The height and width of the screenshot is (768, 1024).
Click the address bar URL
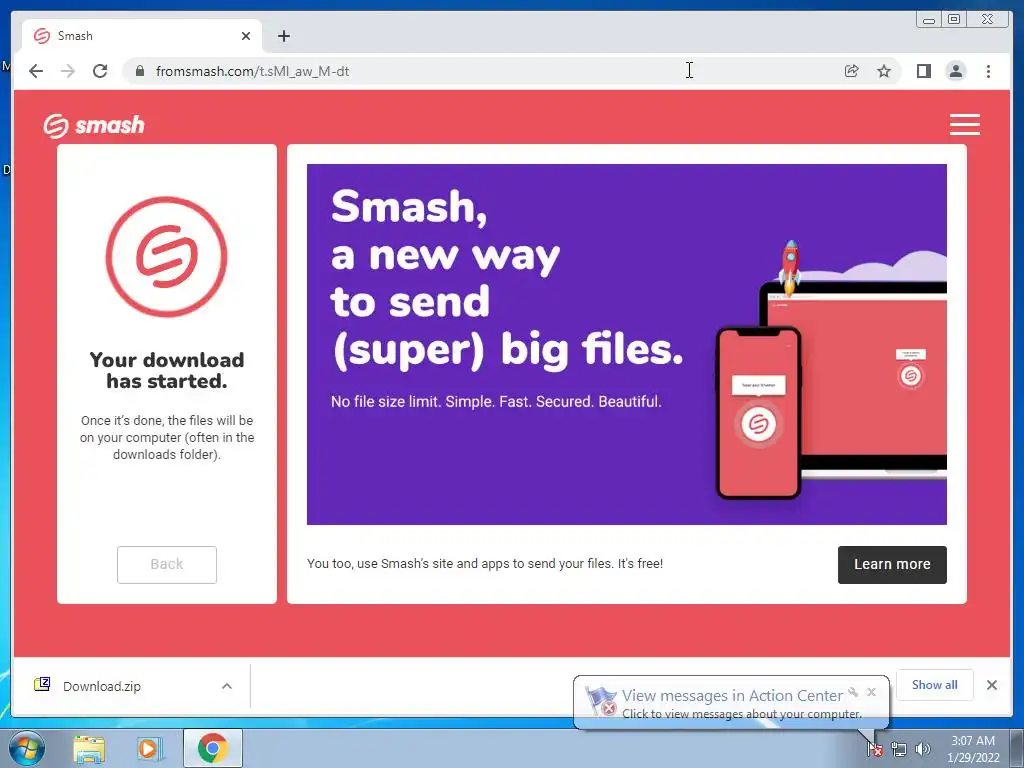click(x=252, y=71)
